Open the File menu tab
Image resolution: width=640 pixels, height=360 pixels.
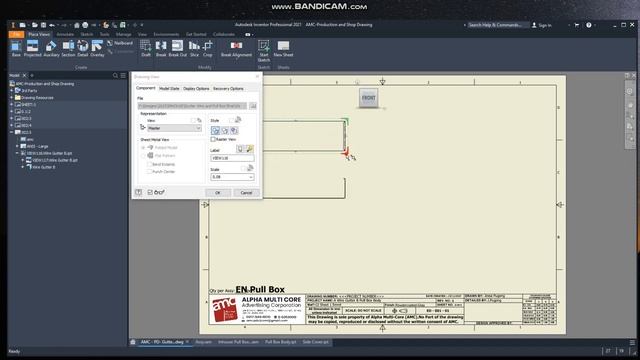click(x=16, y=35)
